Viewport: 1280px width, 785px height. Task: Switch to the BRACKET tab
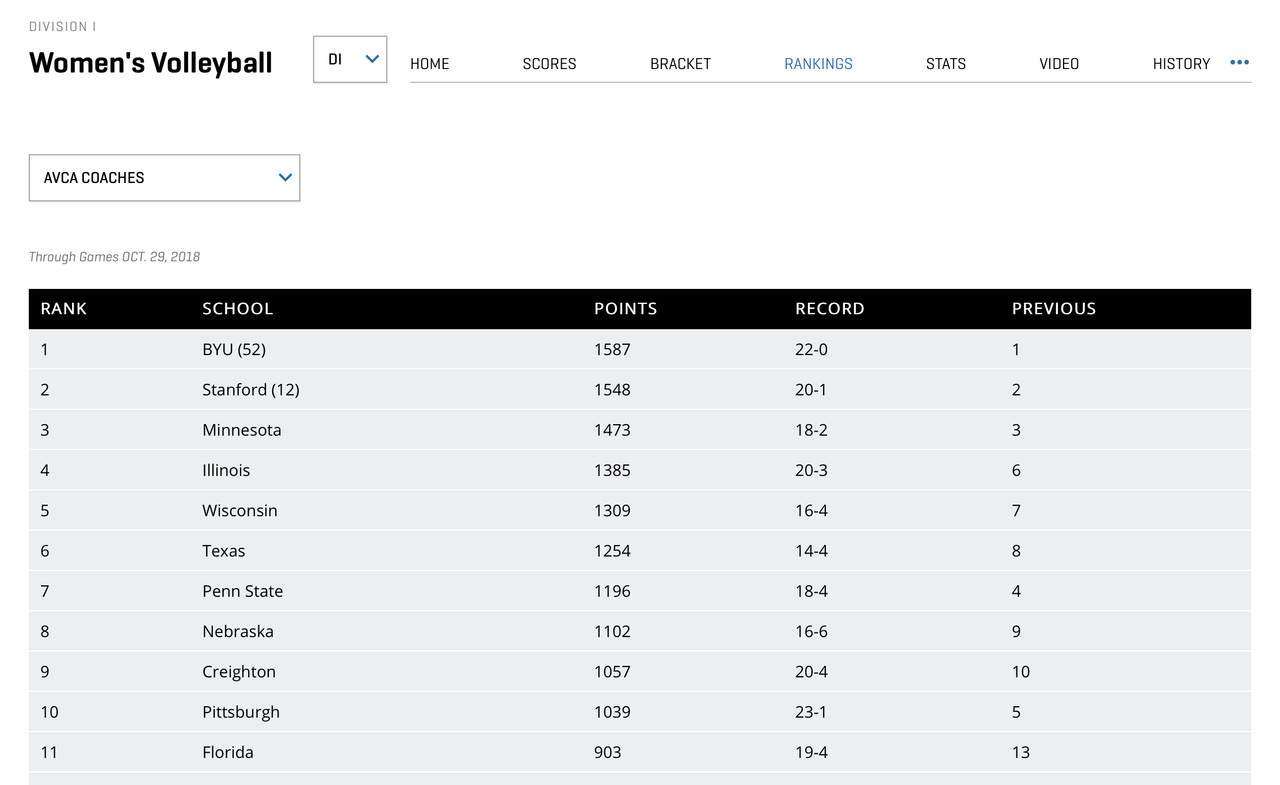tap(680, 64)
